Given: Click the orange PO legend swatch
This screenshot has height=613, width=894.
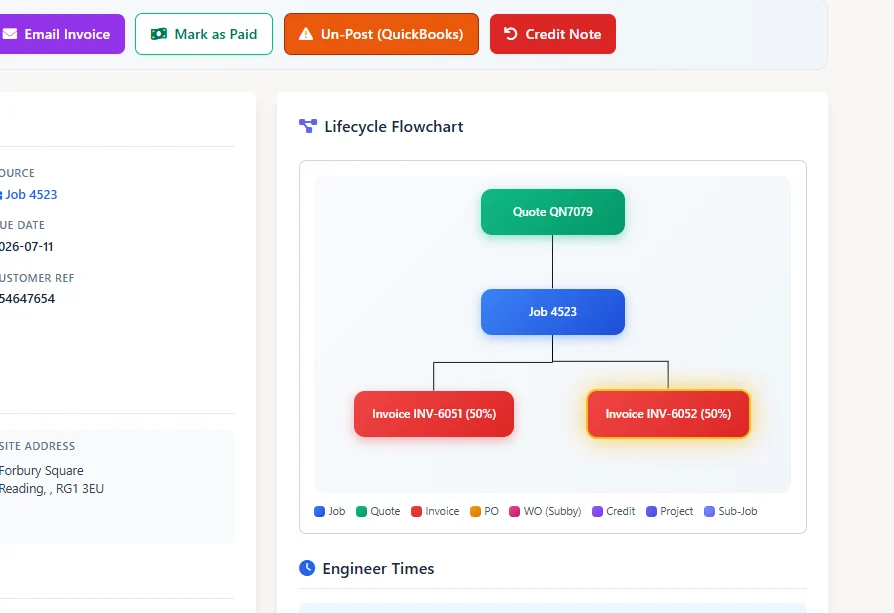Looking at the screenshot, I should click(476, 511).
